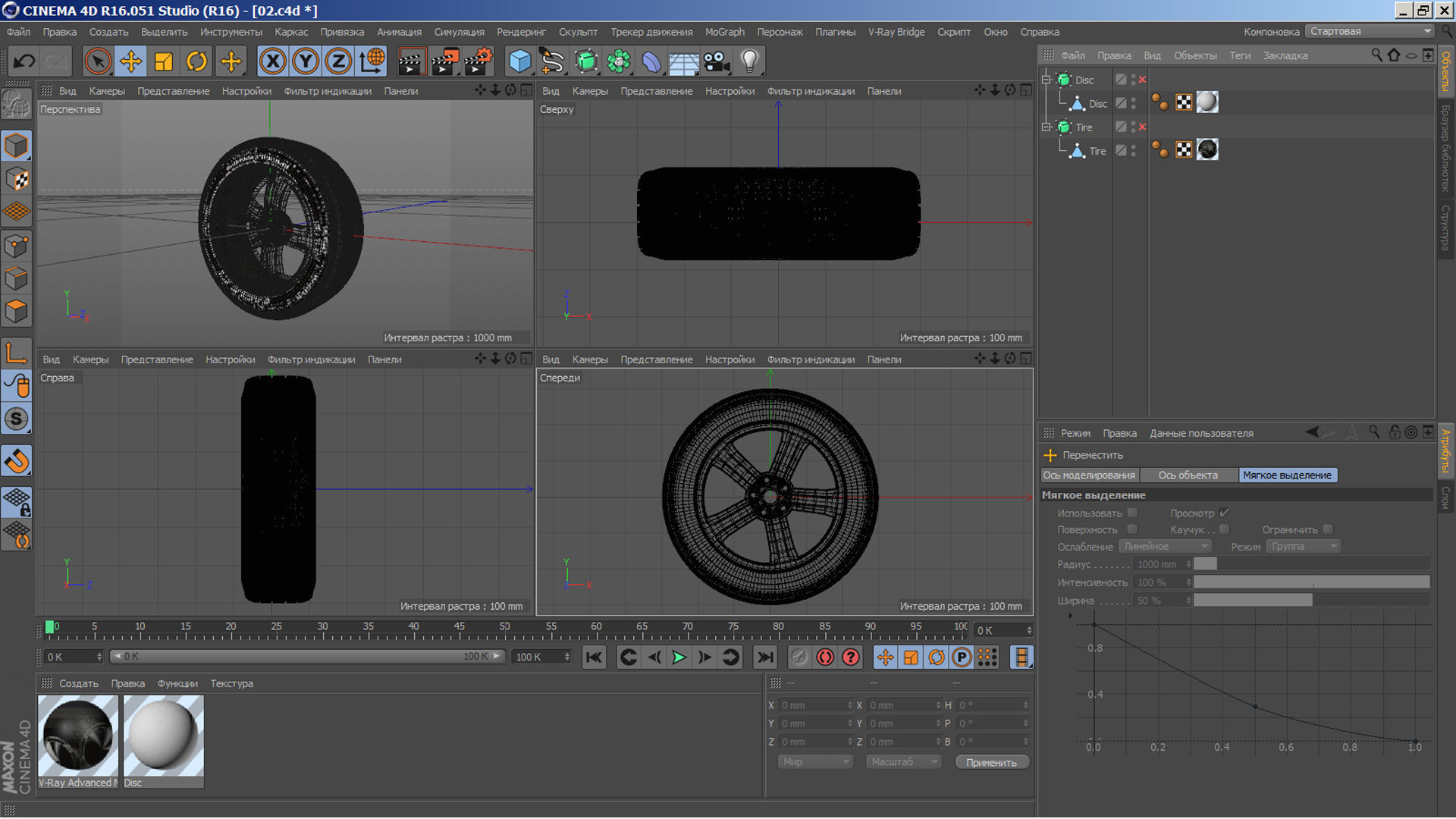Select the Move tool in top toolbar
The height and width of the screenshot is (819, 1456).
pos(130,61)
